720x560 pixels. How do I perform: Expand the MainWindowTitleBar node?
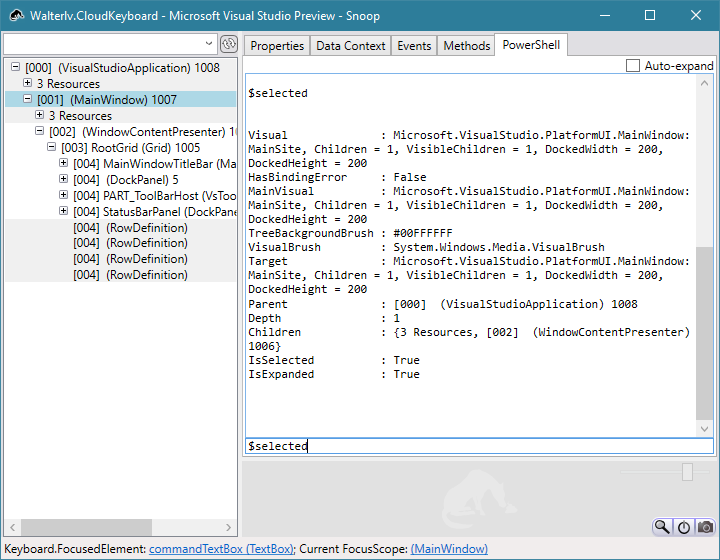click(63, 163)
